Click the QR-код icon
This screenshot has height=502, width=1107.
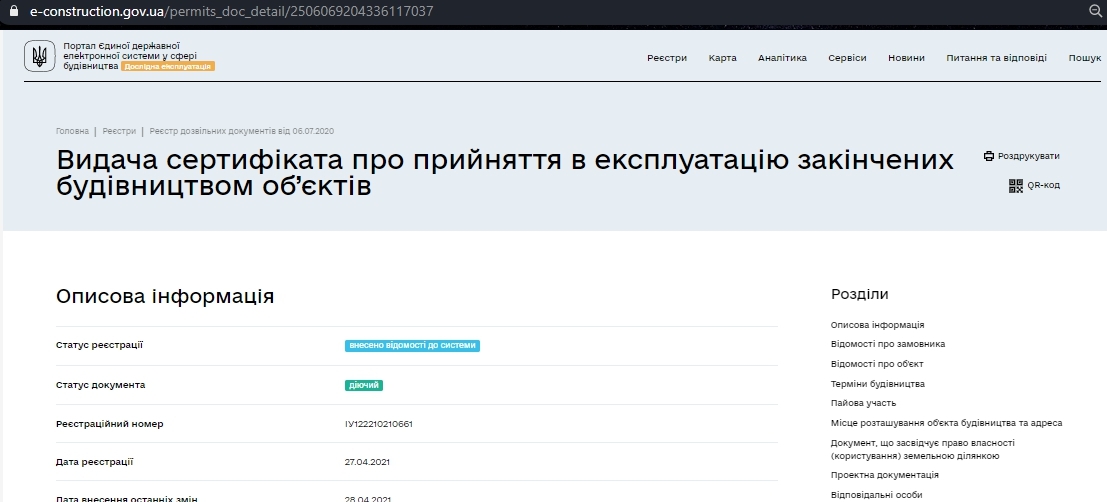tap(1016, 186)
